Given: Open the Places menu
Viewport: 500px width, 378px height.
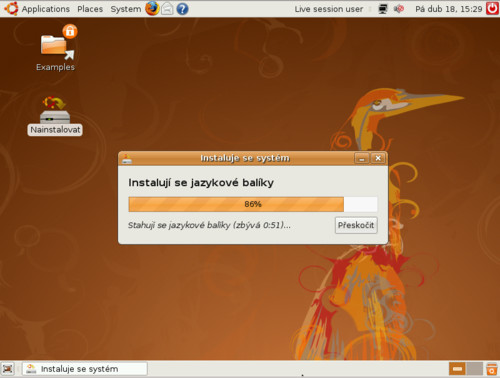Looking at the screenshot, I should pos(90,9).
